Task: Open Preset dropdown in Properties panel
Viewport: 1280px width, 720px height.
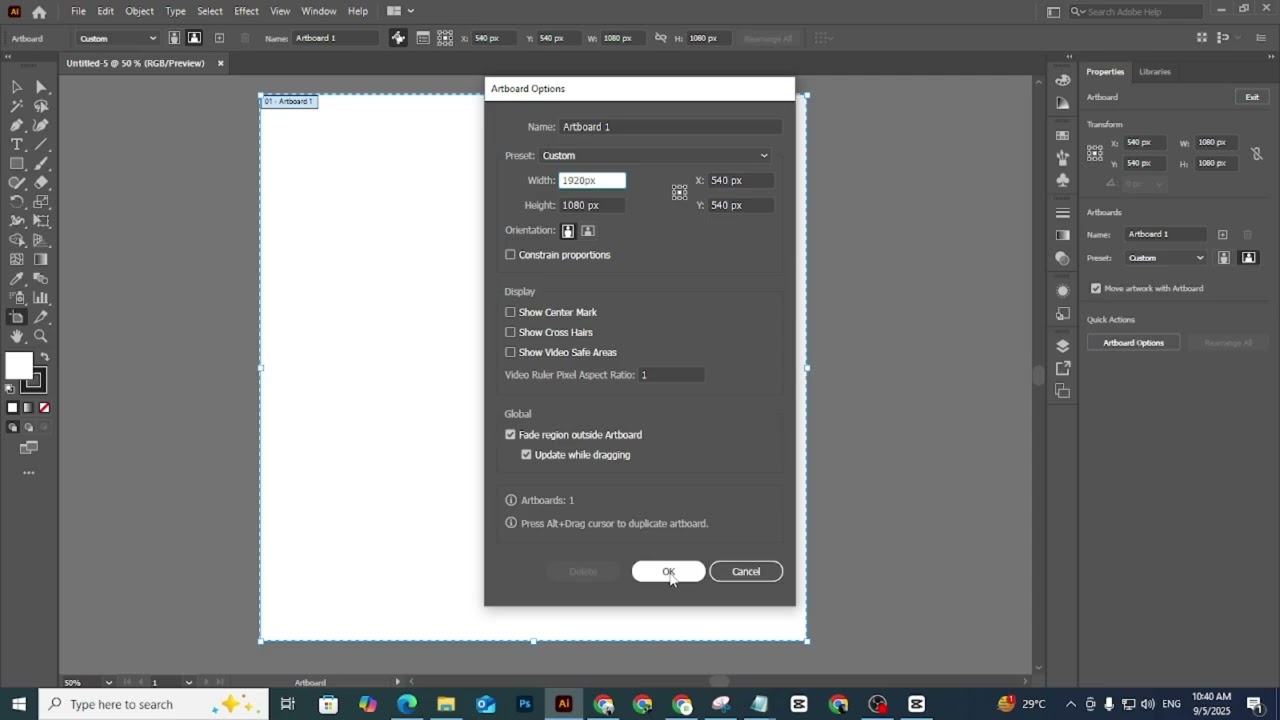Action: tap(1166, 258)
